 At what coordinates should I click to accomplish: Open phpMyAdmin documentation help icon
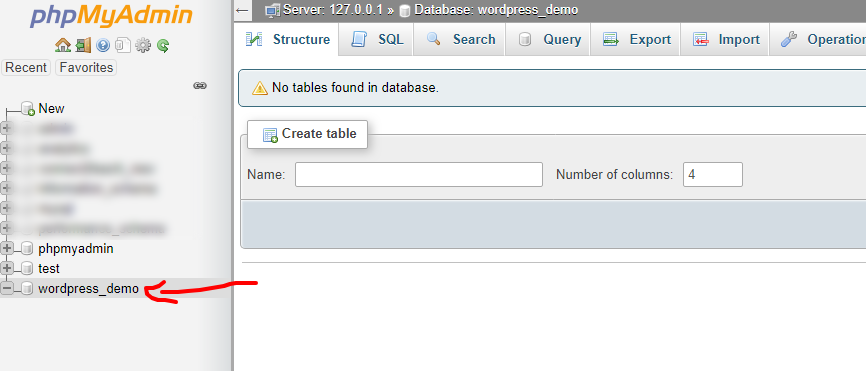click(103, 45)
